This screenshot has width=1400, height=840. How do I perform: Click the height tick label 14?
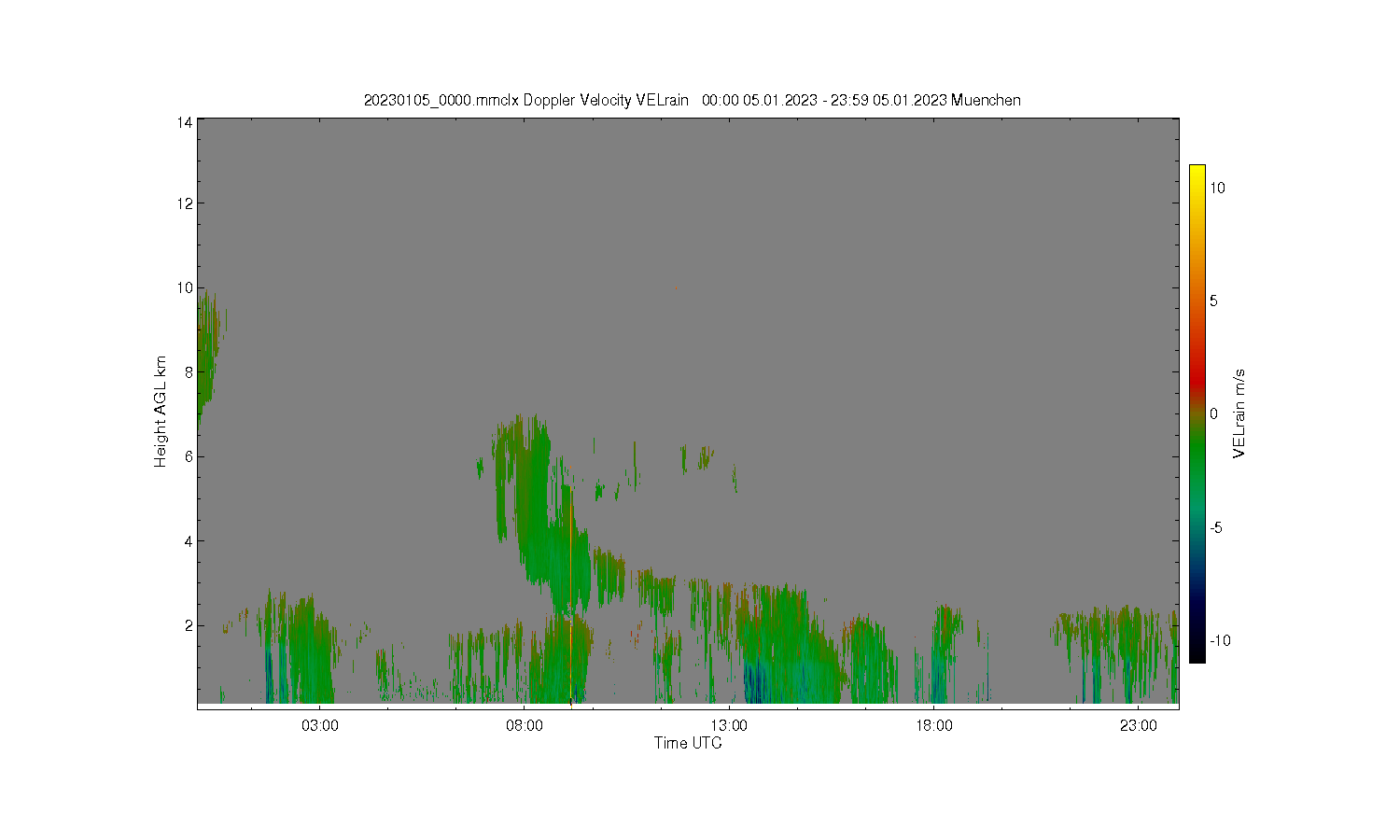click(x=185, y=122)
